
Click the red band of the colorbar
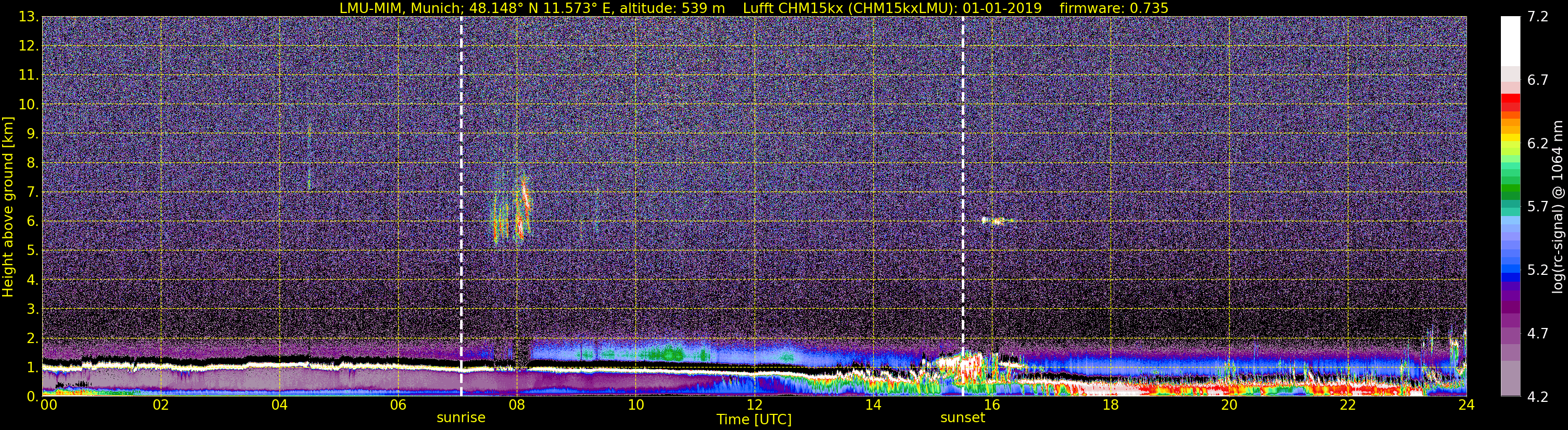coord(1510,103)
